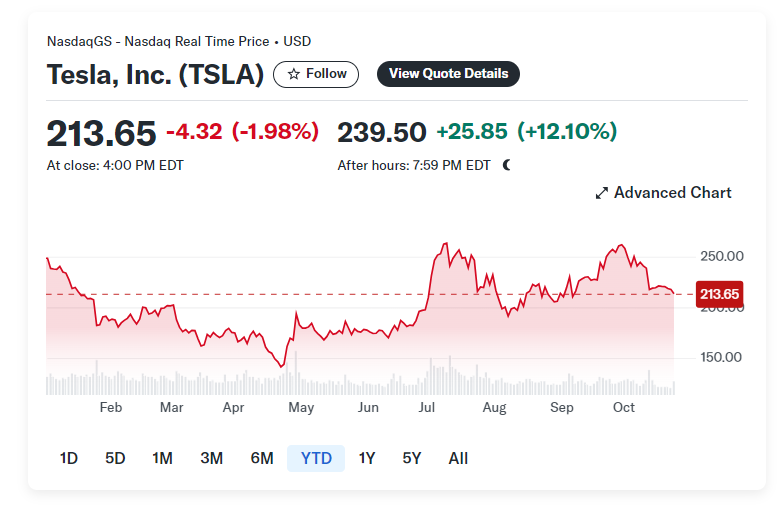Click the May label on chart axis
This screenshot has width=783, height=506.
[x=301, y=408]
